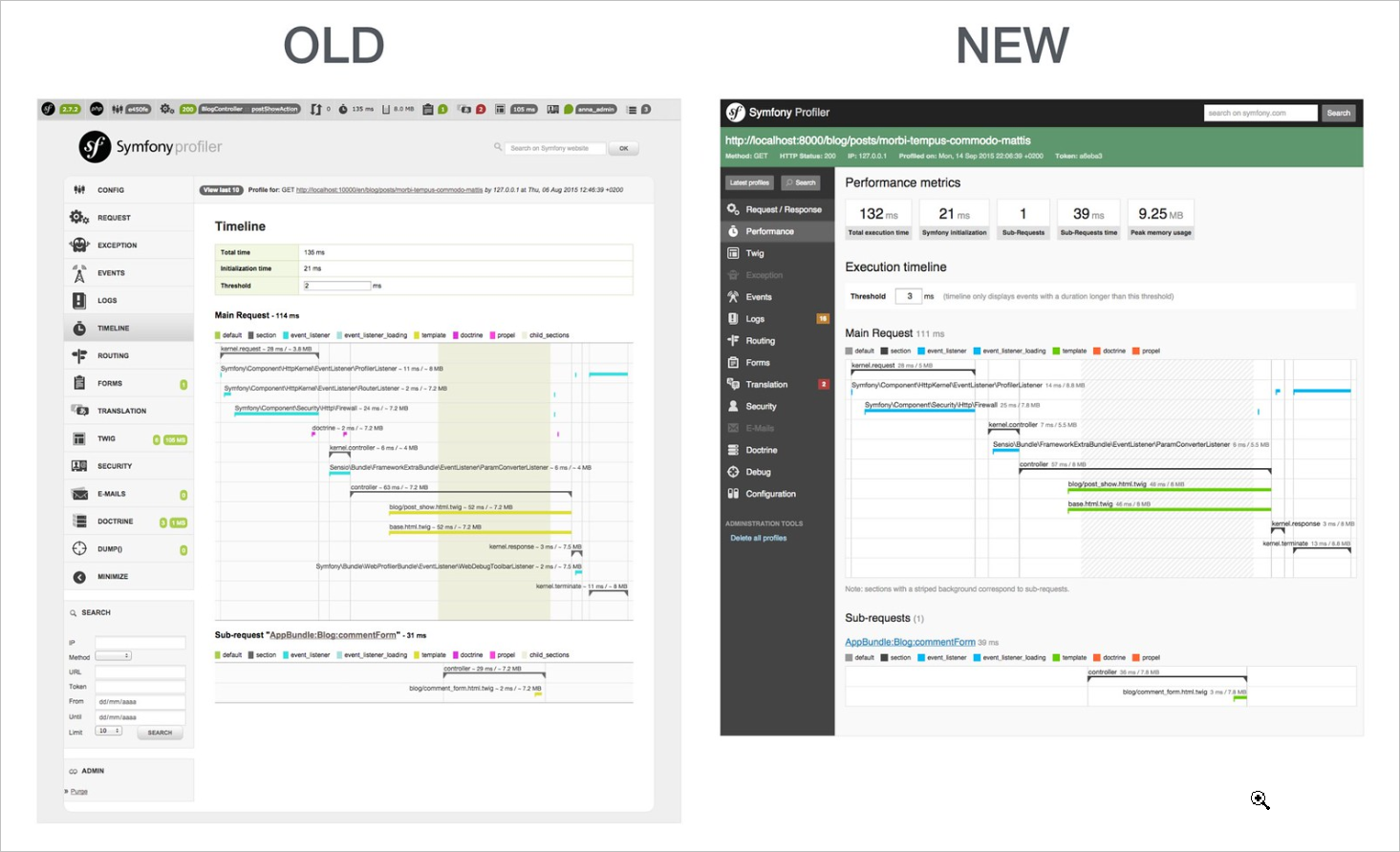Click the OK button in OLD profiler header

(623, 148)
